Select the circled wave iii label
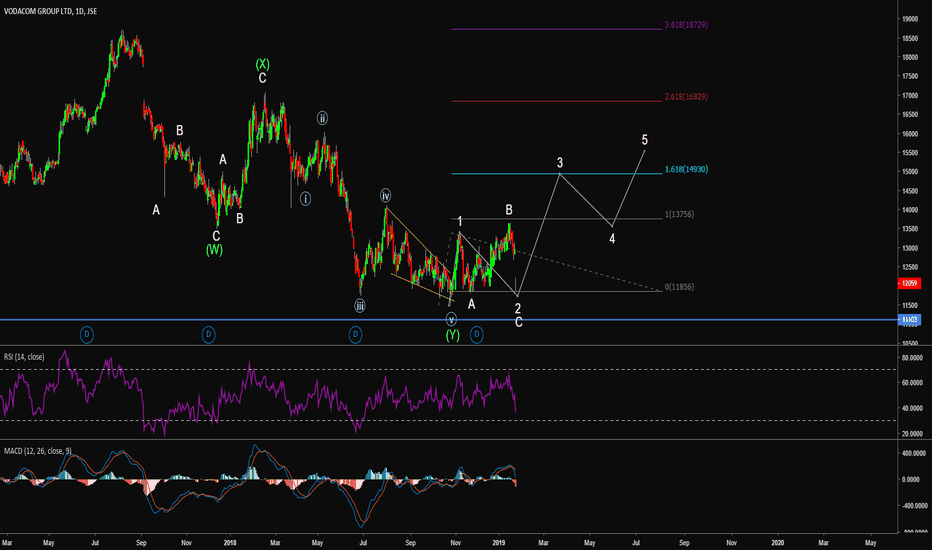The height and width of the screenshot is (550, 932). click(x=360, y=306)
